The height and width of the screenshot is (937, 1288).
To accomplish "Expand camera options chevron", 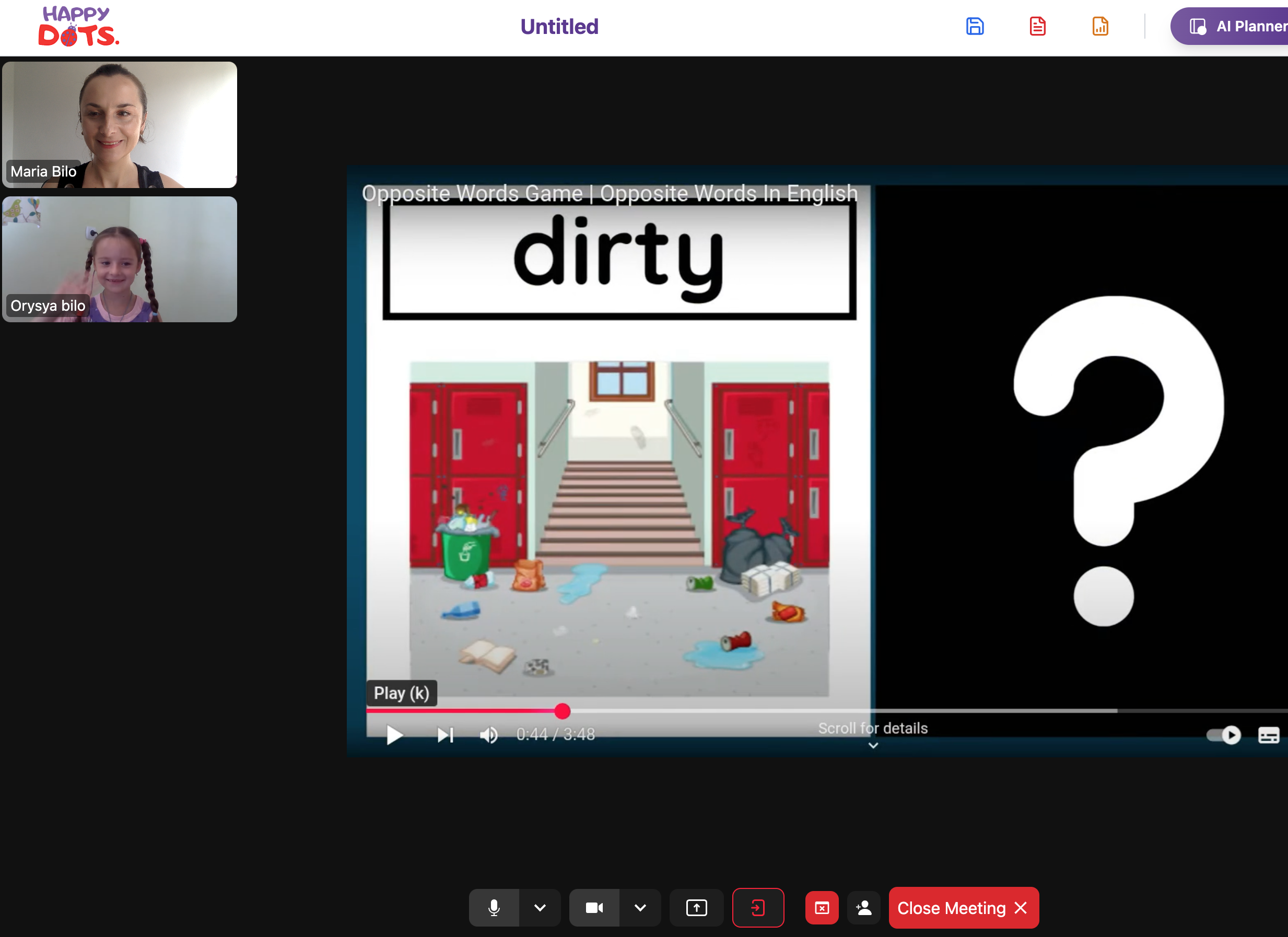I will coord(640,907).
